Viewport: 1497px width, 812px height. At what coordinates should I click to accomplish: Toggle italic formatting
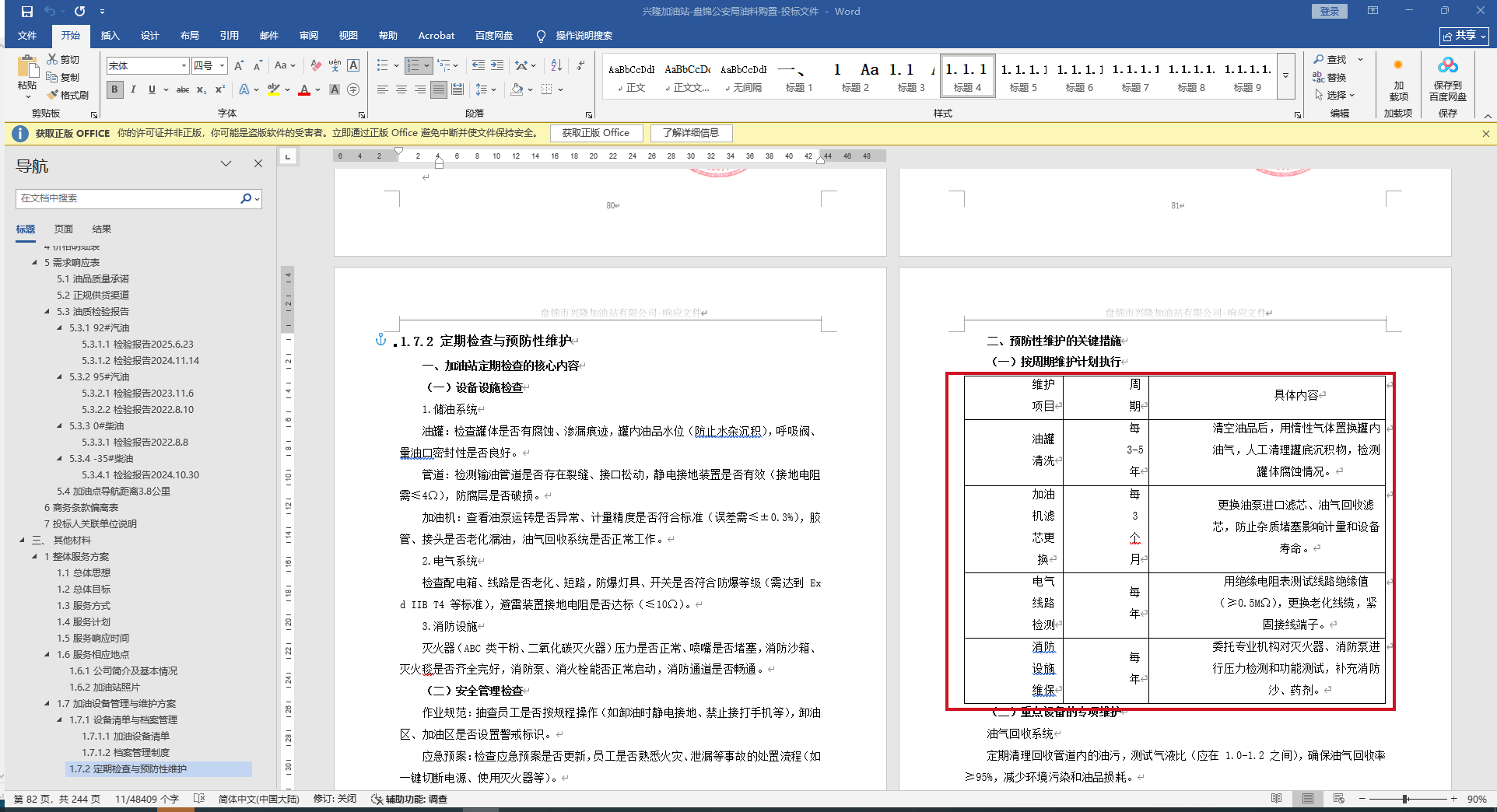click(133, 89)
